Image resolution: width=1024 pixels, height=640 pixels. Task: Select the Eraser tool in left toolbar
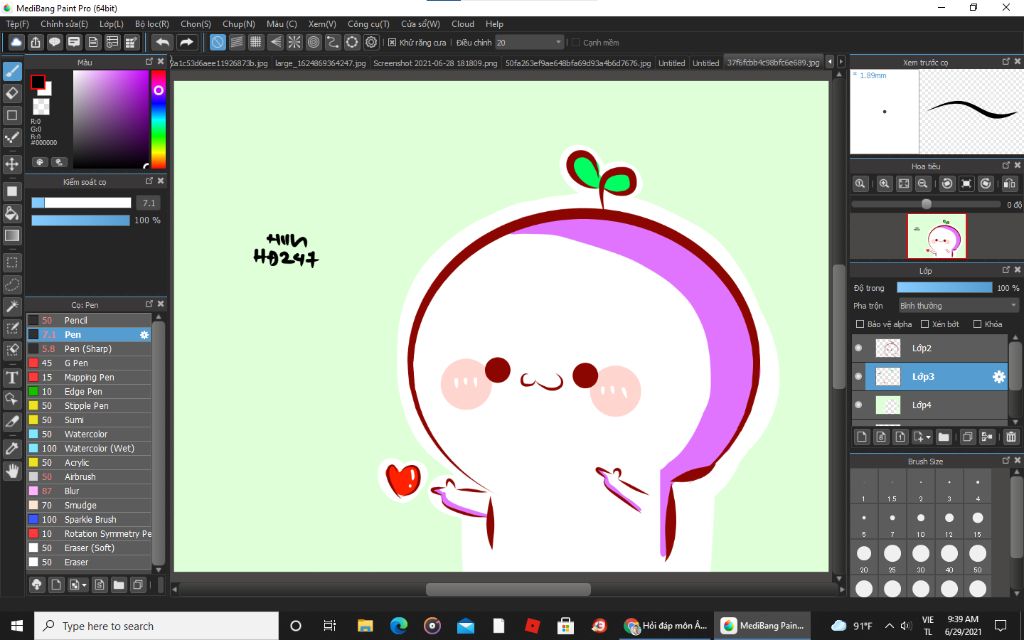pos(12,93)
